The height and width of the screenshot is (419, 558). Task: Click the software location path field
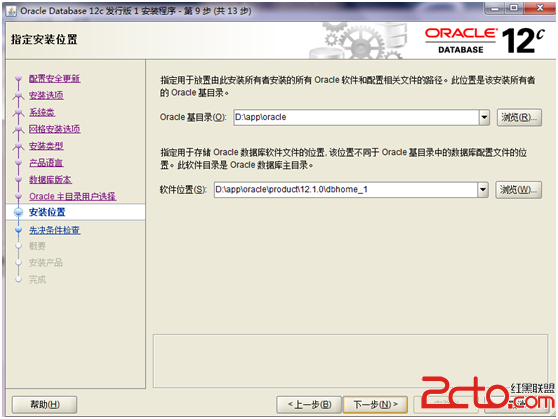coord(346,189)
